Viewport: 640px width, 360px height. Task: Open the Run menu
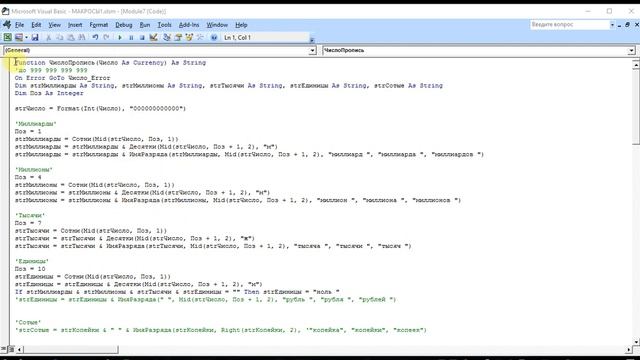click(x=144, y=25)
